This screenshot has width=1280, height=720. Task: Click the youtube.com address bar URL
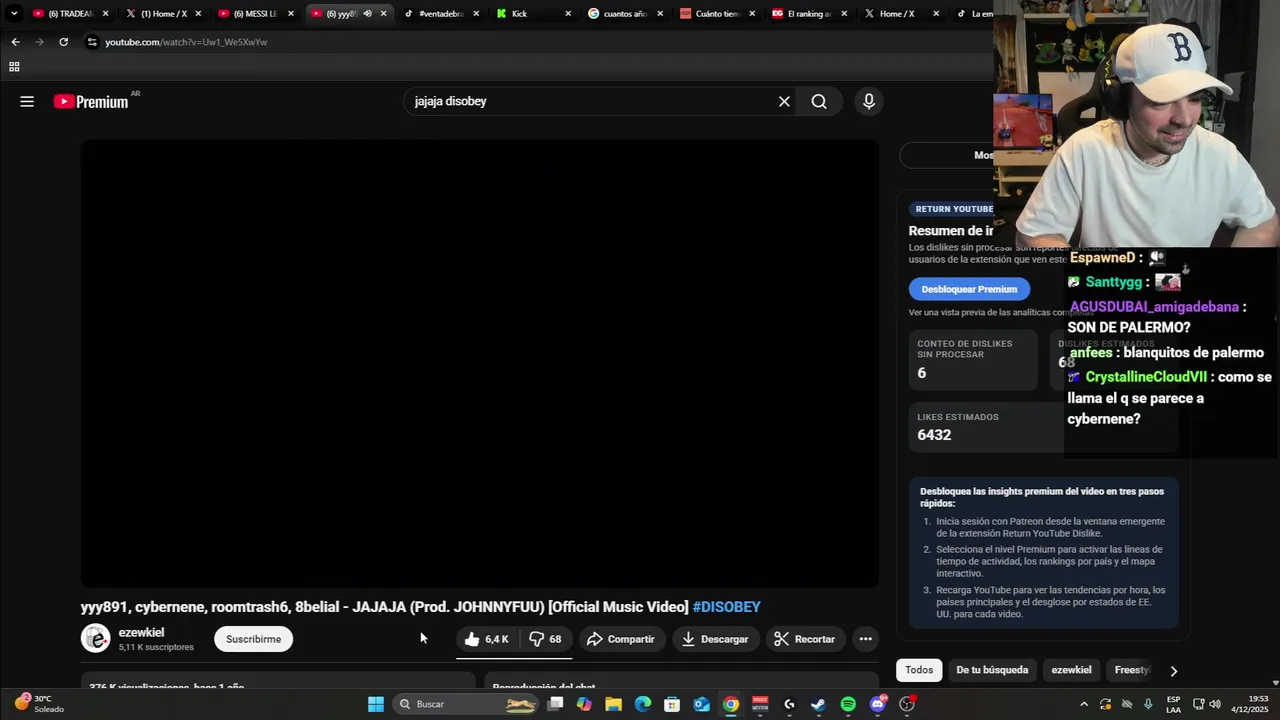click(186, 42)
